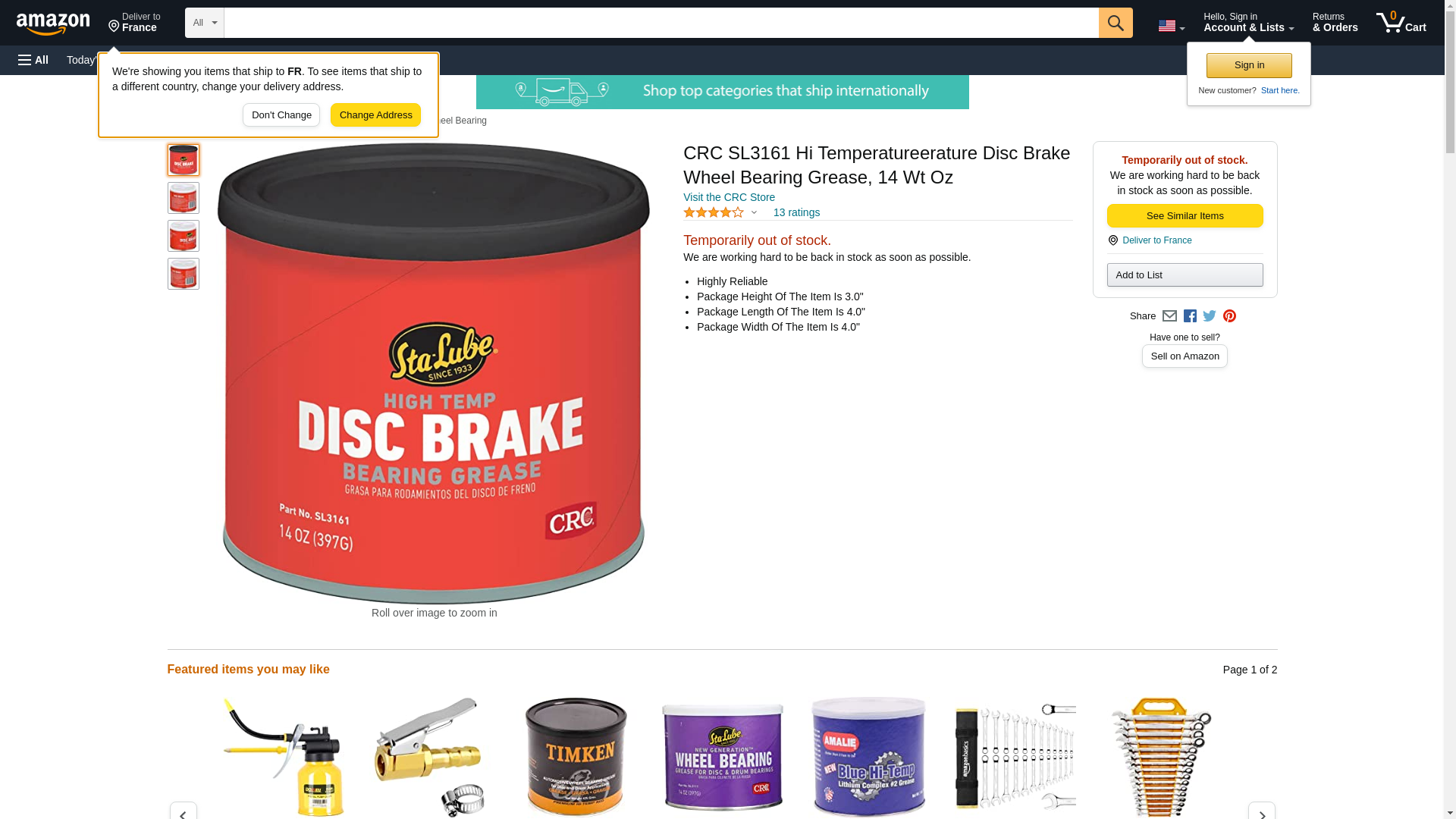Viewport: 1456px width, 819px height.
Task: Focus the Amazon search input field
Action: click(661, 23)
